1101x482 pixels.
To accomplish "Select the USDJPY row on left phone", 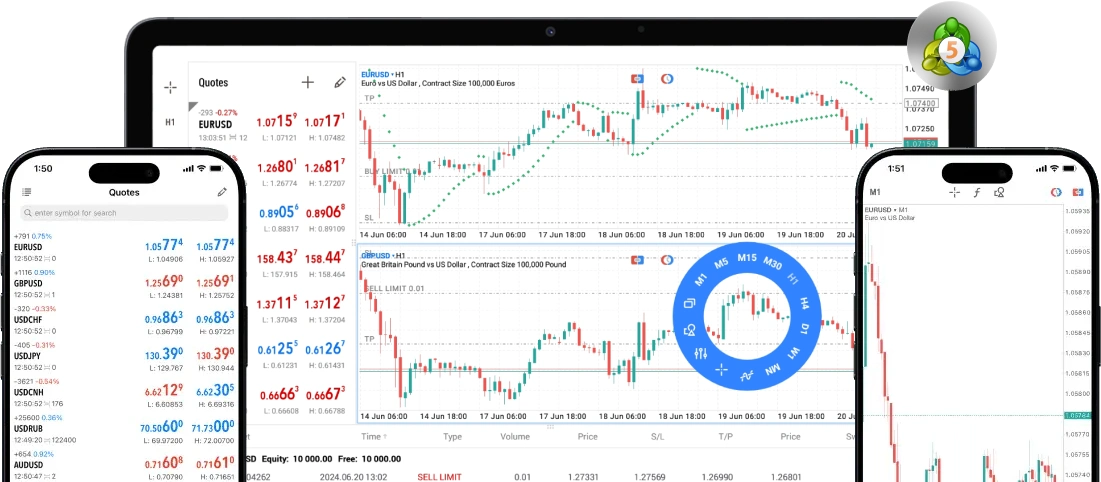I will click(124, 358).
